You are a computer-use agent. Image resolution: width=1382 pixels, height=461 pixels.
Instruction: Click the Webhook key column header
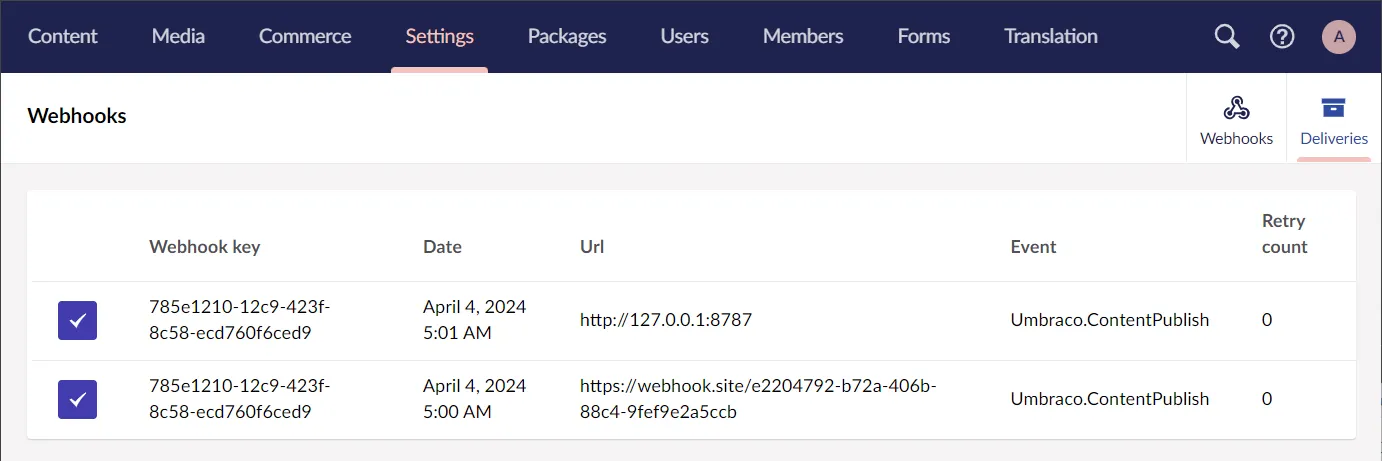pyautogui.click(x=205, y=247)
